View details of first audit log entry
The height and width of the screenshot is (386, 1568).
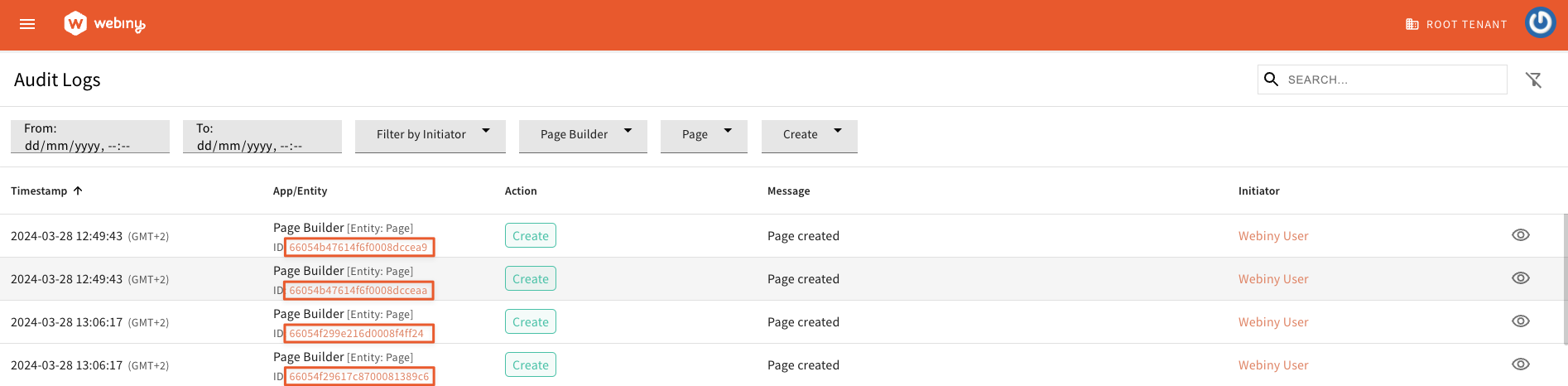click(1520, 235)
